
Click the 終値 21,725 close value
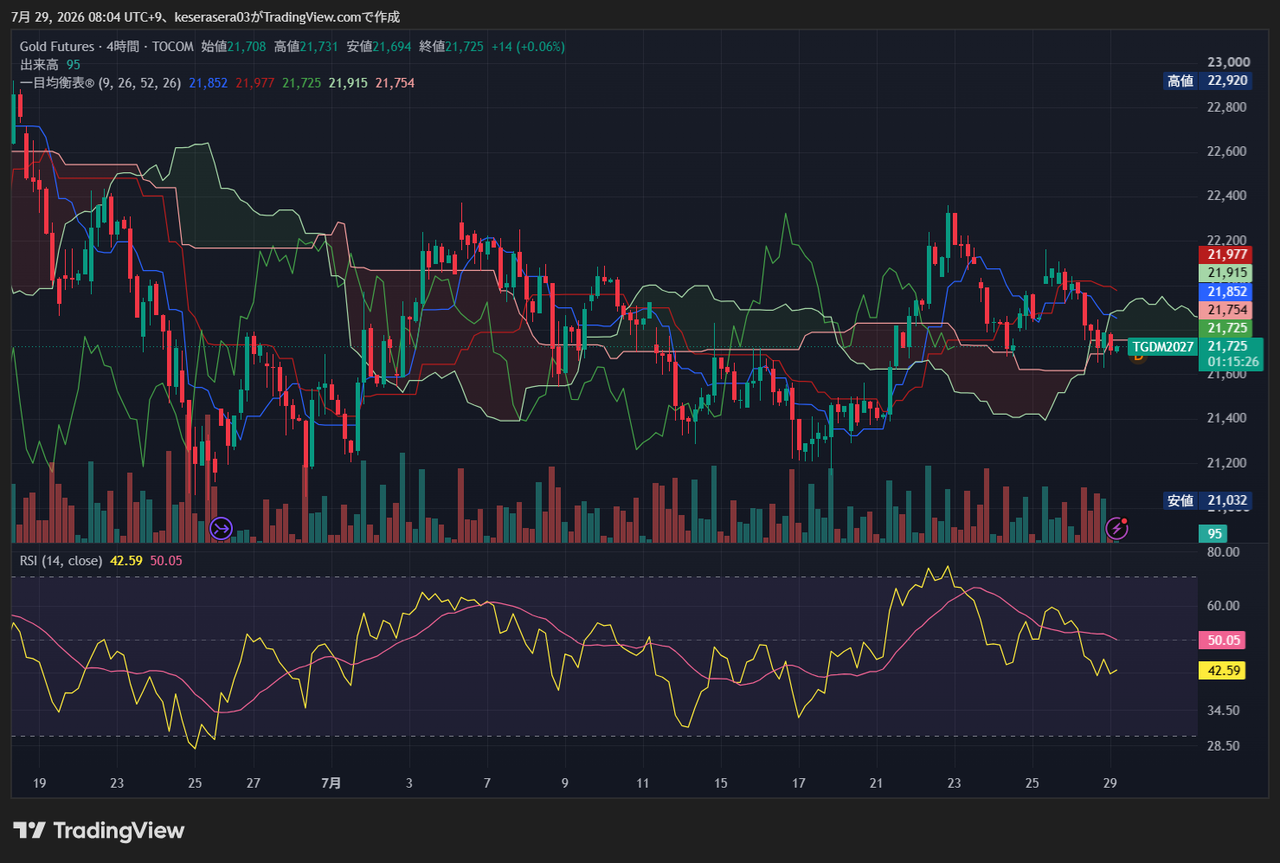coord(453,46)
